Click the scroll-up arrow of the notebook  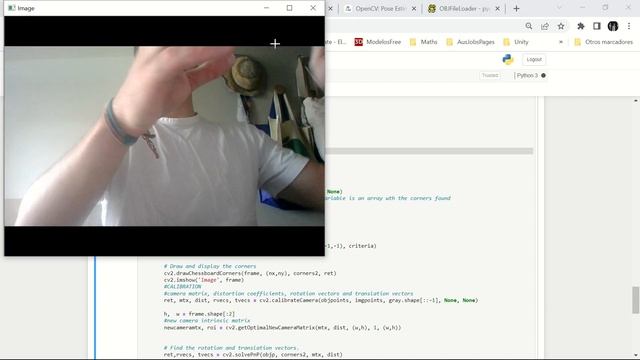coord(636,100)
